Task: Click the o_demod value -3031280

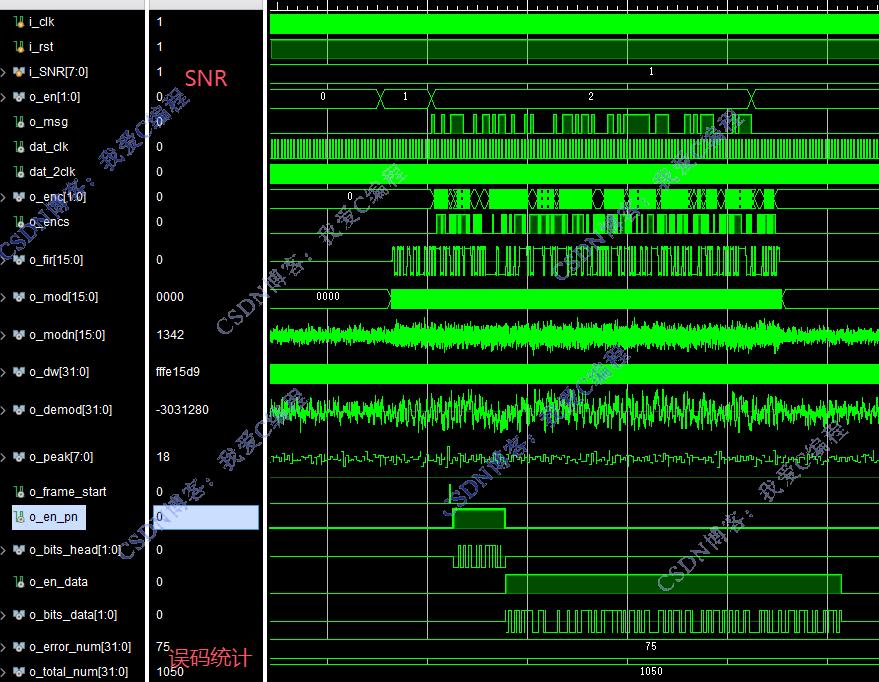Action: (182, 410)
